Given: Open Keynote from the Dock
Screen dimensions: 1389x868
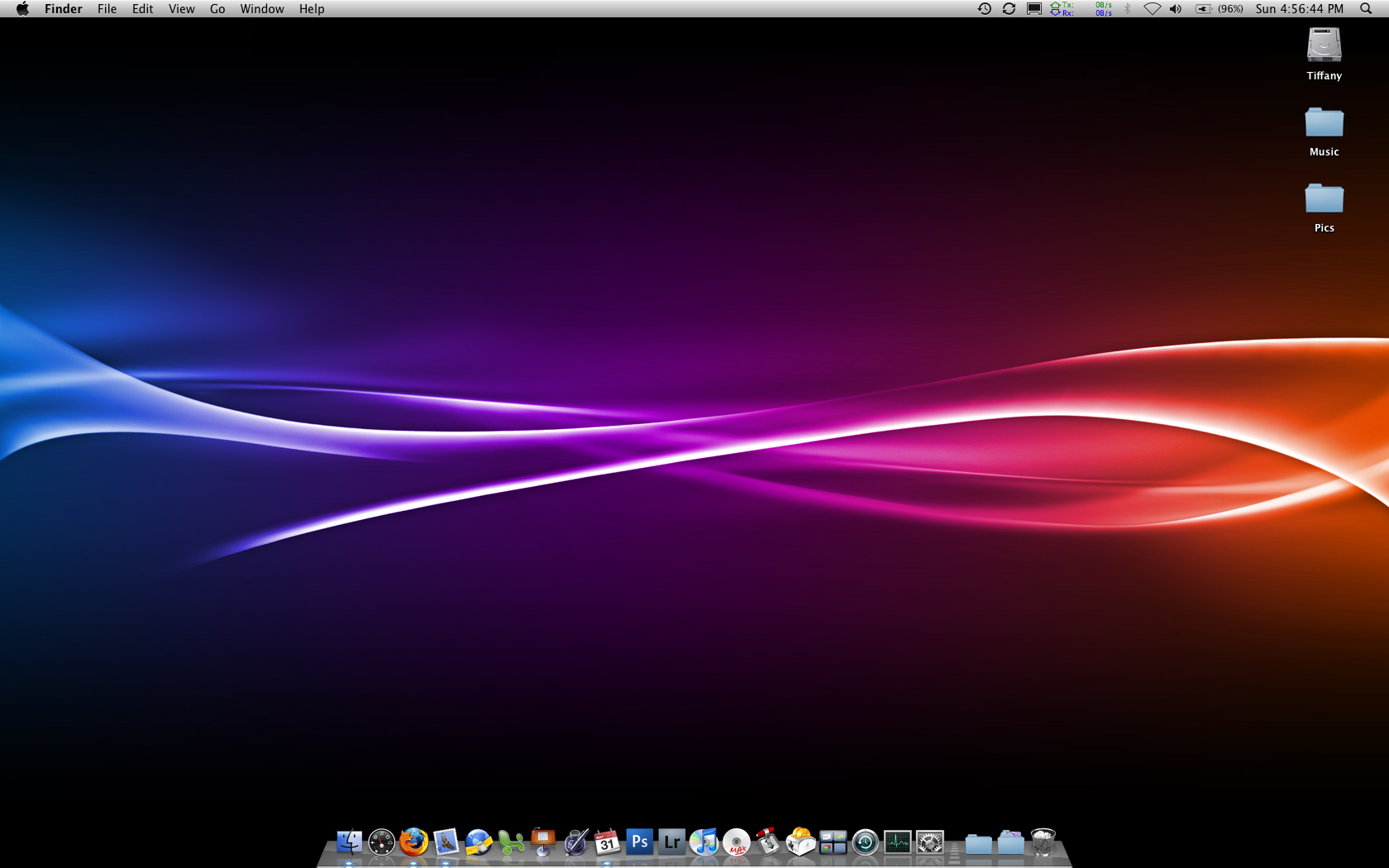Looking at the screenshot, I should [542, 842].
